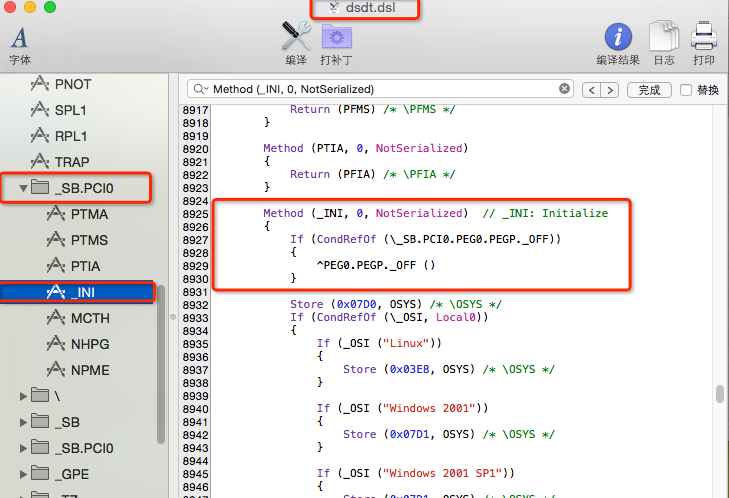
Task: Expand the _SB folder
Action: (24, 422)
